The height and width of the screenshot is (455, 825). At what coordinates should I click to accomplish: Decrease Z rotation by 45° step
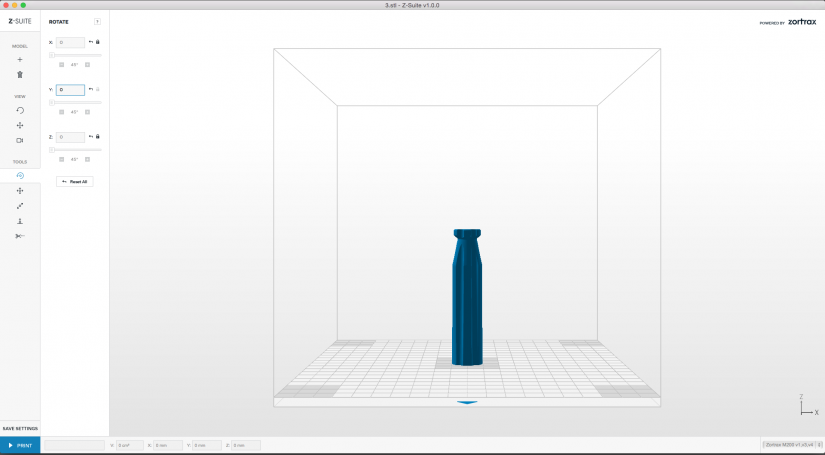click(x=62, y=159)
